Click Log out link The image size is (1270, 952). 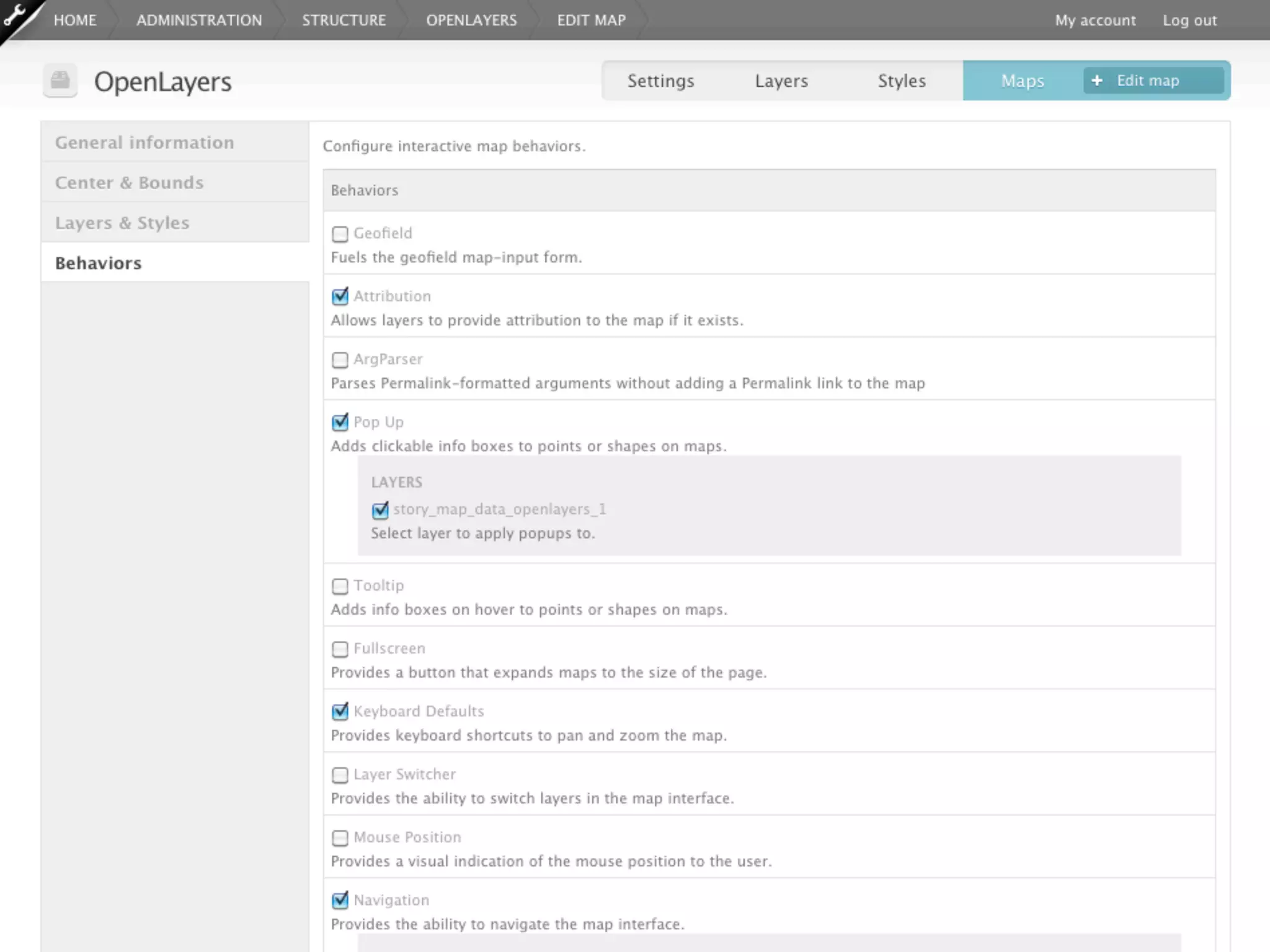tap(1189, 20)
